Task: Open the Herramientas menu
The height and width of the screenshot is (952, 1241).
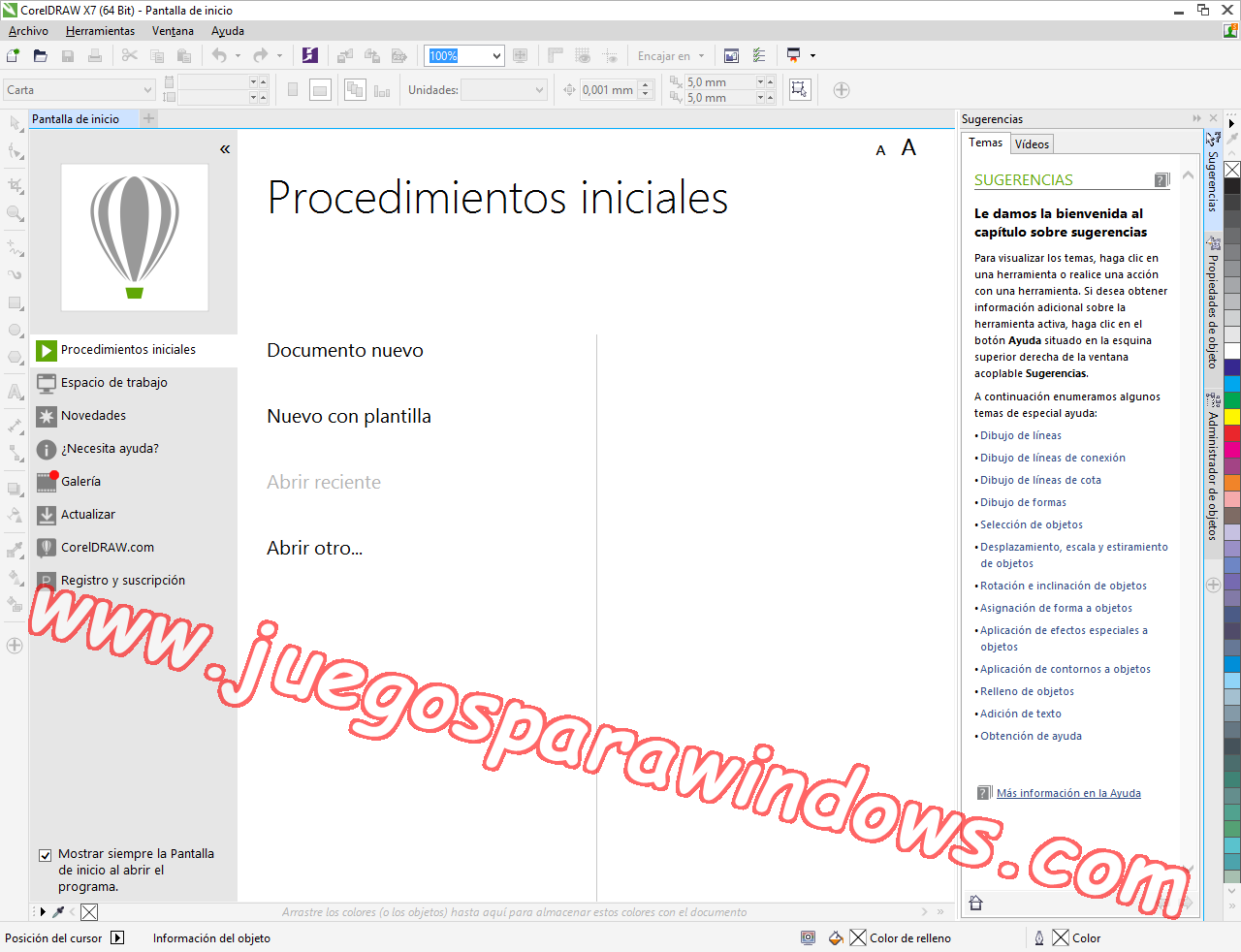Action: [100, 31]
